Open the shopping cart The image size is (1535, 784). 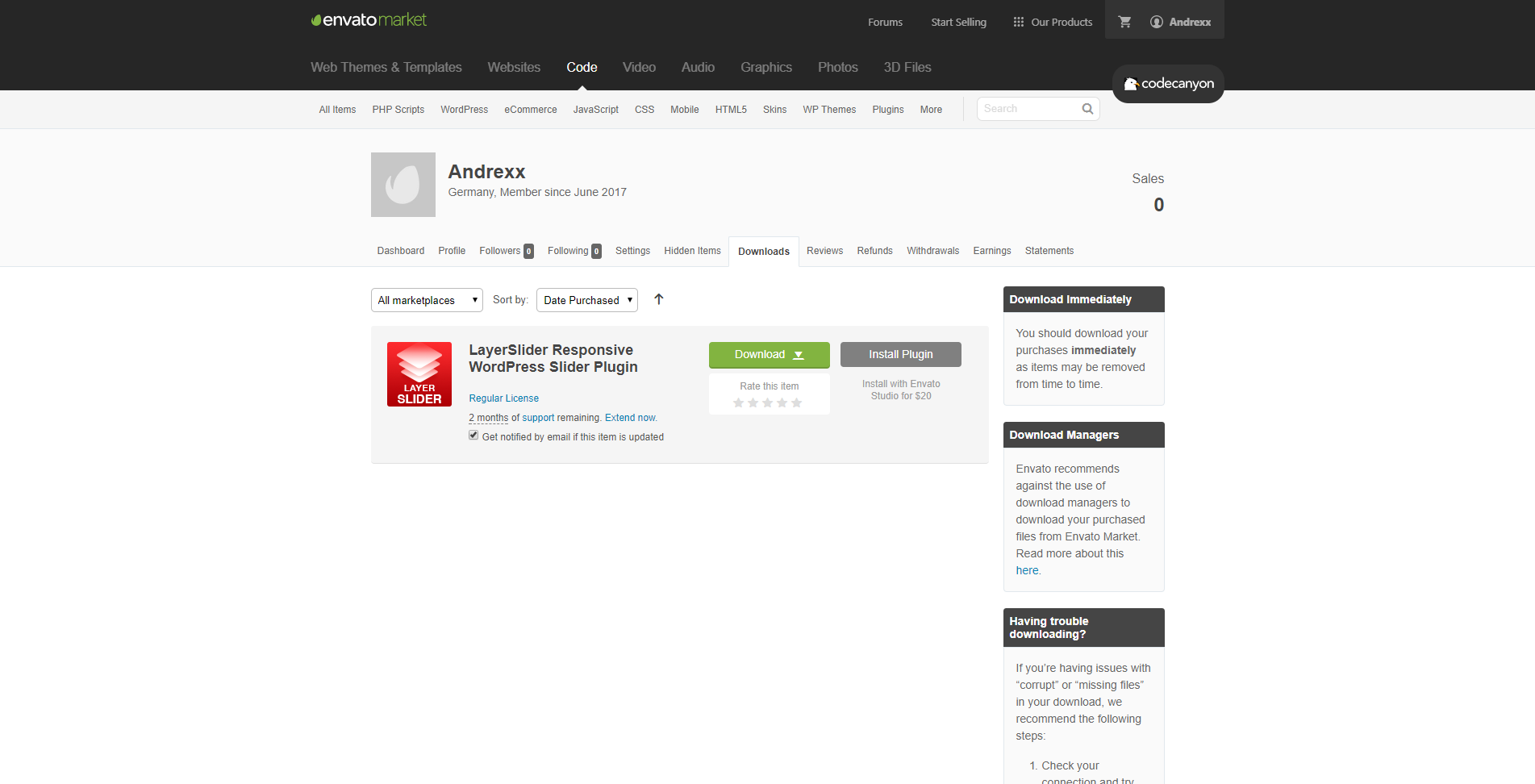tap(1124, 22)
